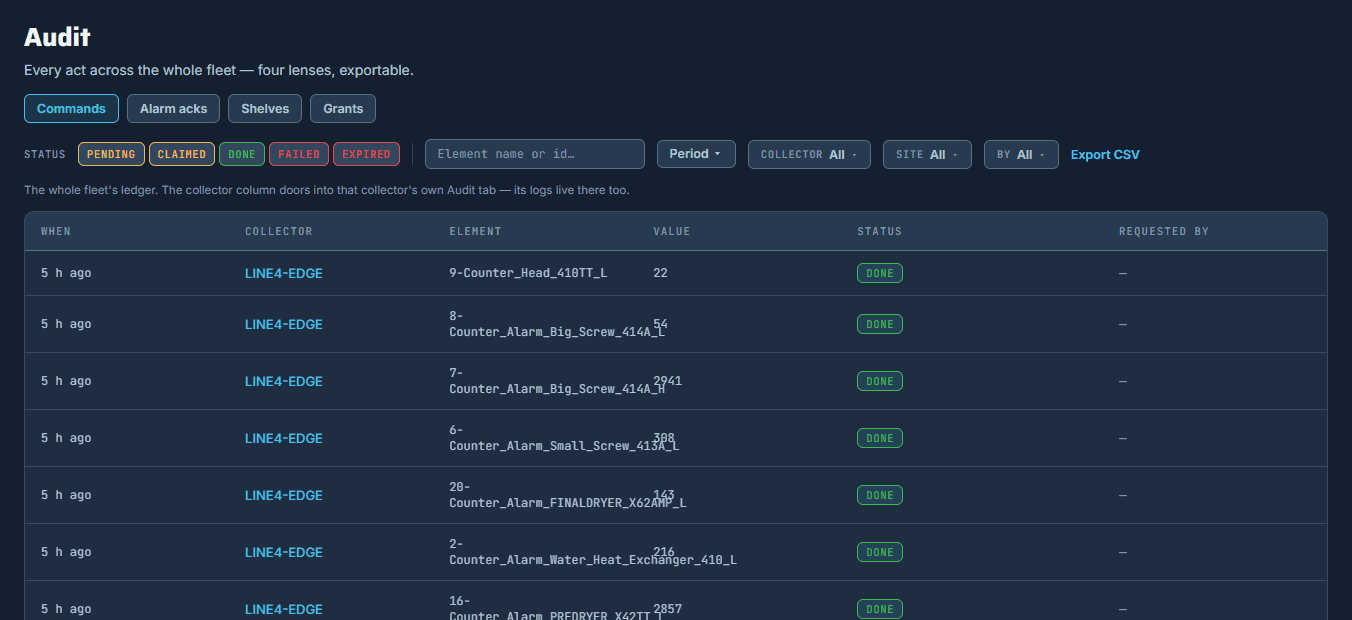Select element 9-Counter_Head_410TT_L

[528, 273]
